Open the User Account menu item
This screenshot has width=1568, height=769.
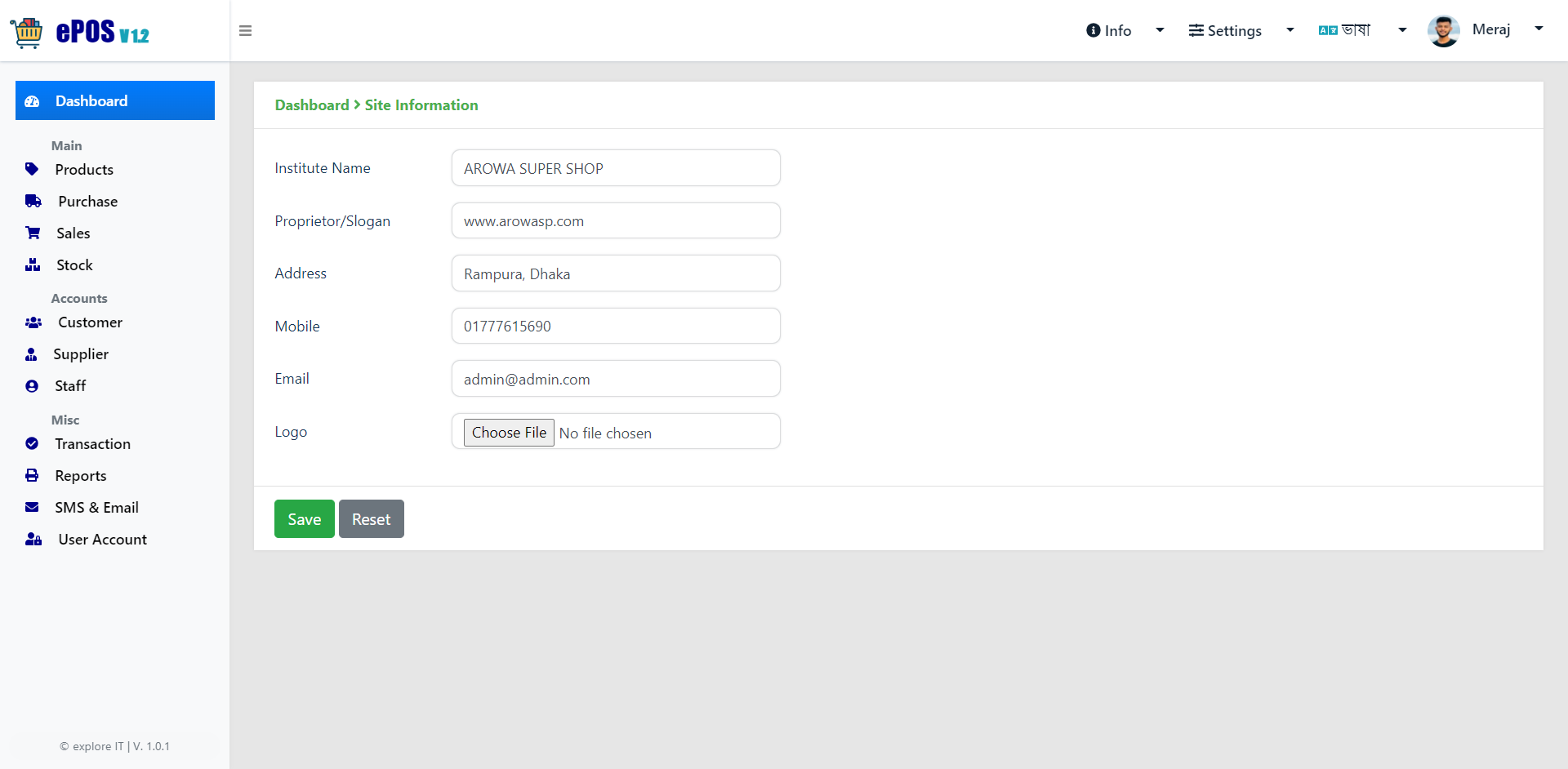(102, 539)
